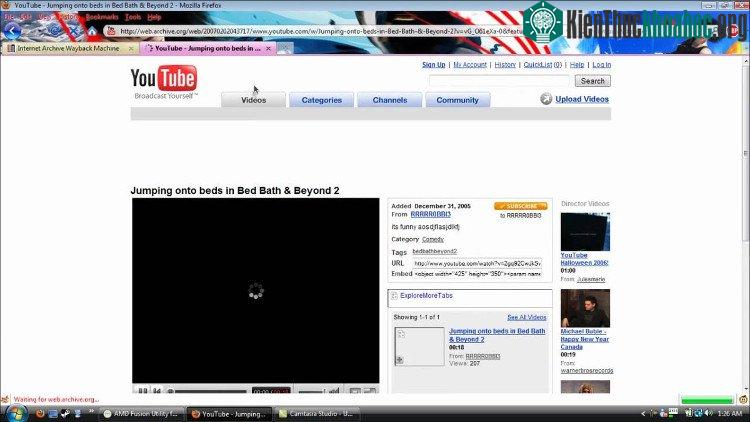The image size is (750, 422).
Task: Click the player volume icon
Action: coord(334,391)
